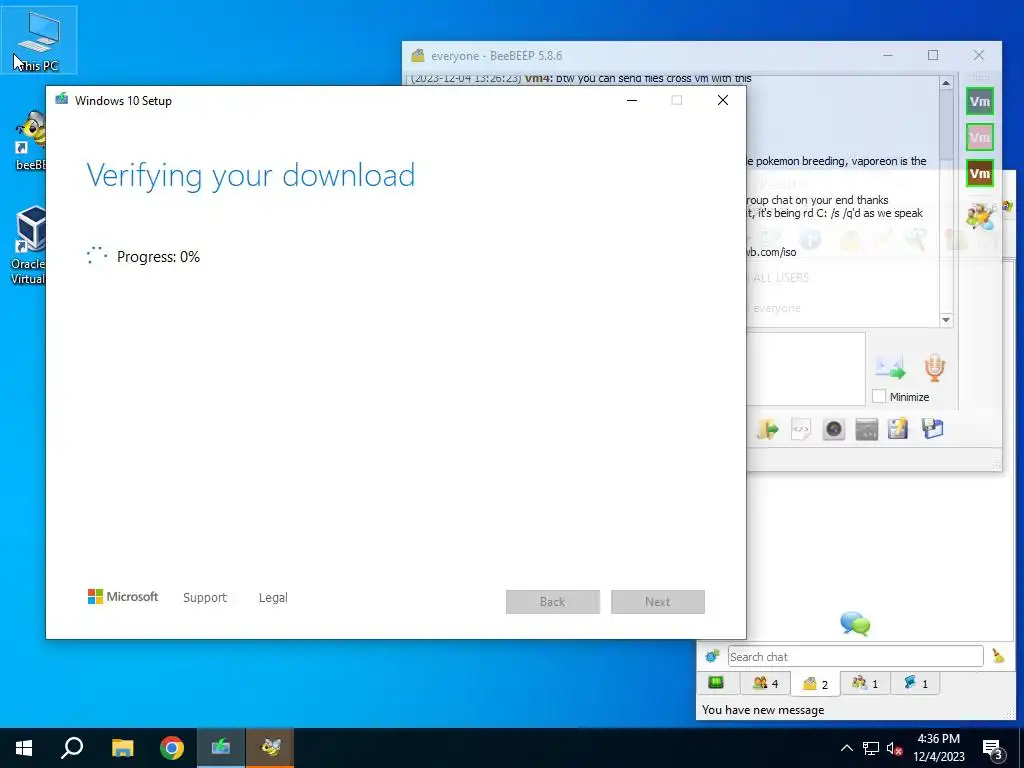Click the chat bubbles icon in the BeeBEEP main window

coord(855,624)
